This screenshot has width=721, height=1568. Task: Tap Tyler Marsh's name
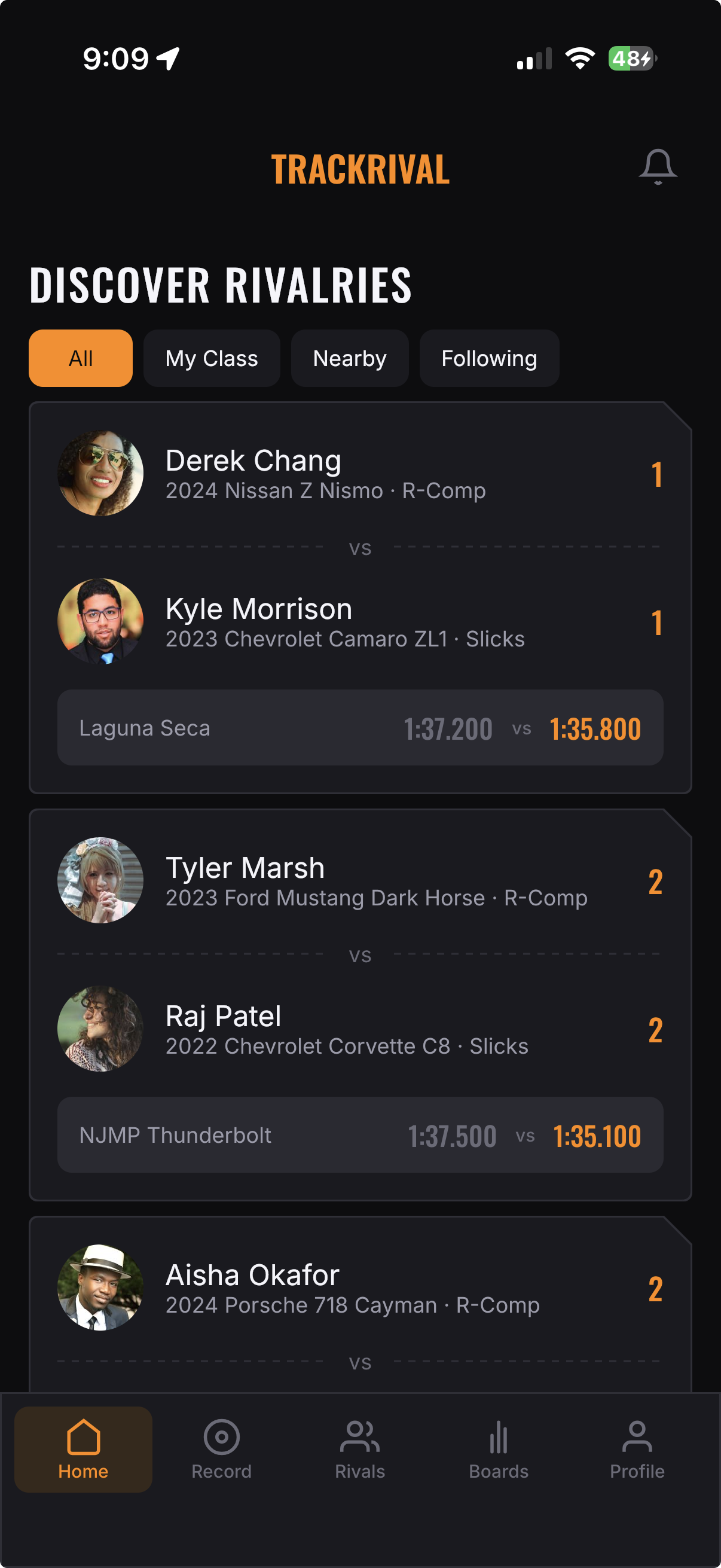click(x=245, y=868)
